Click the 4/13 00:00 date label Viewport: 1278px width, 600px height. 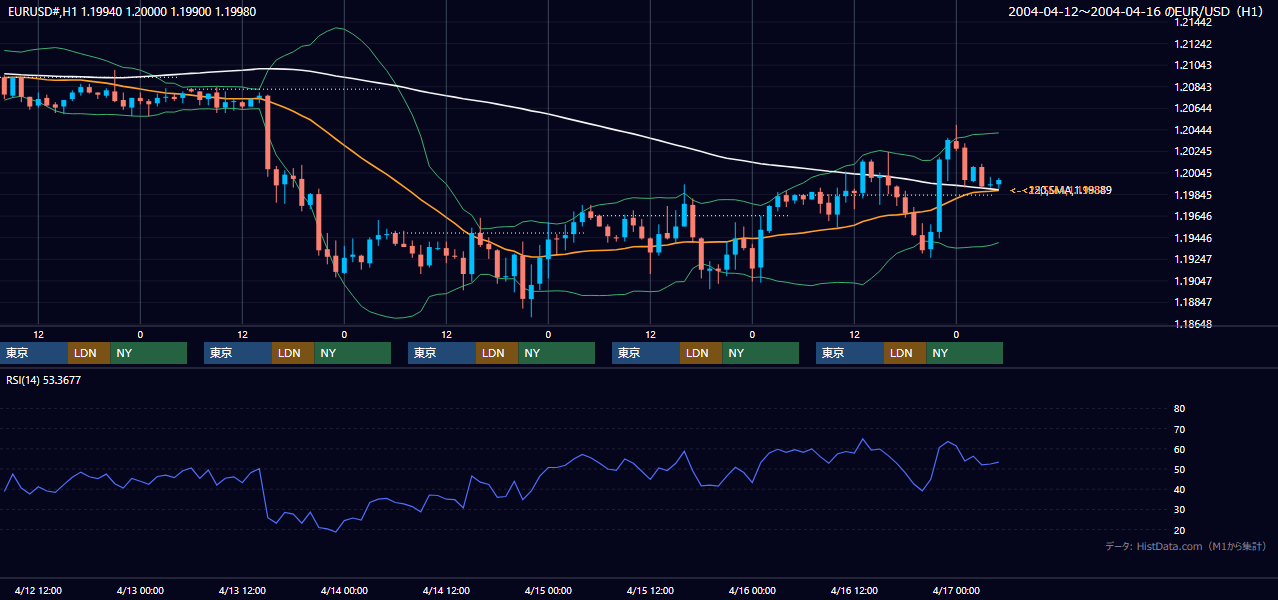pyautogui.click(x=141, y=590)
